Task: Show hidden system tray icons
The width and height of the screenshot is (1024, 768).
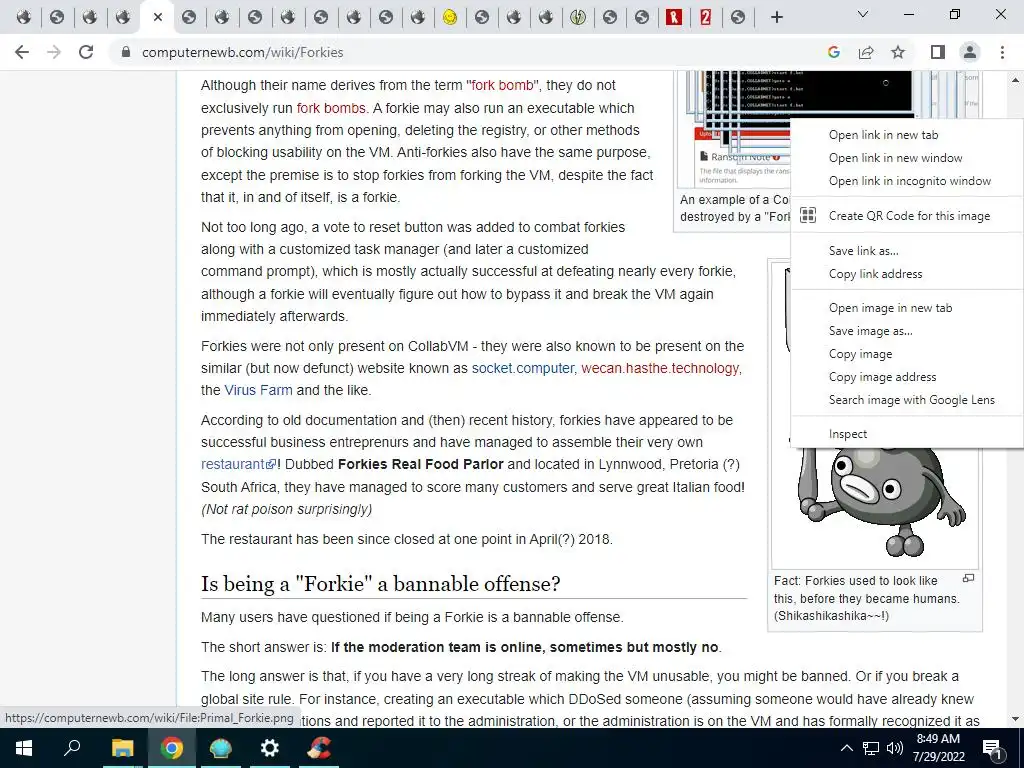Action: (x=846, y=748)
